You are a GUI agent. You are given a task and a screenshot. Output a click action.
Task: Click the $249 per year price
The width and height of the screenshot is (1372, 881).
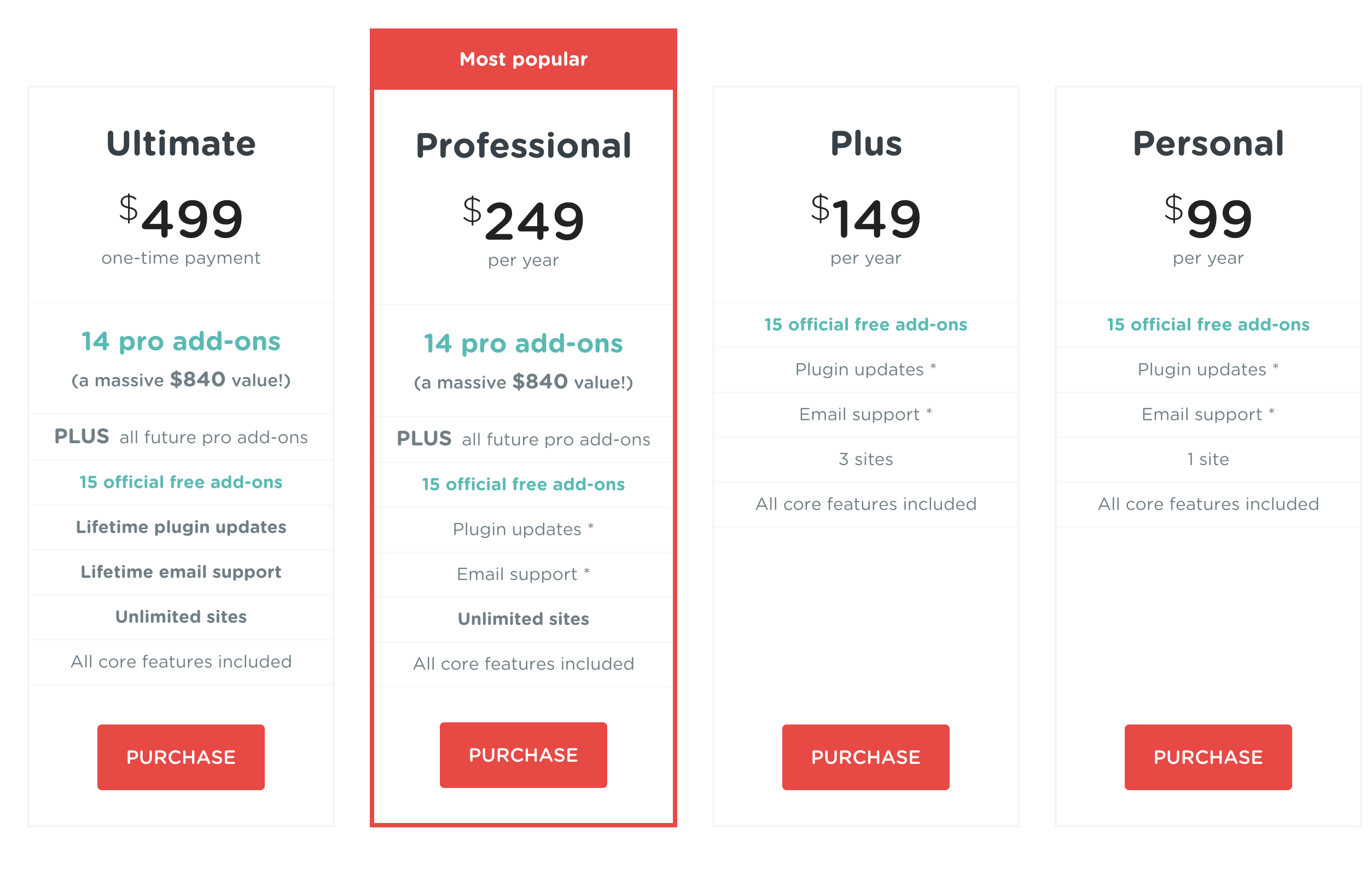tap(524, 231)
